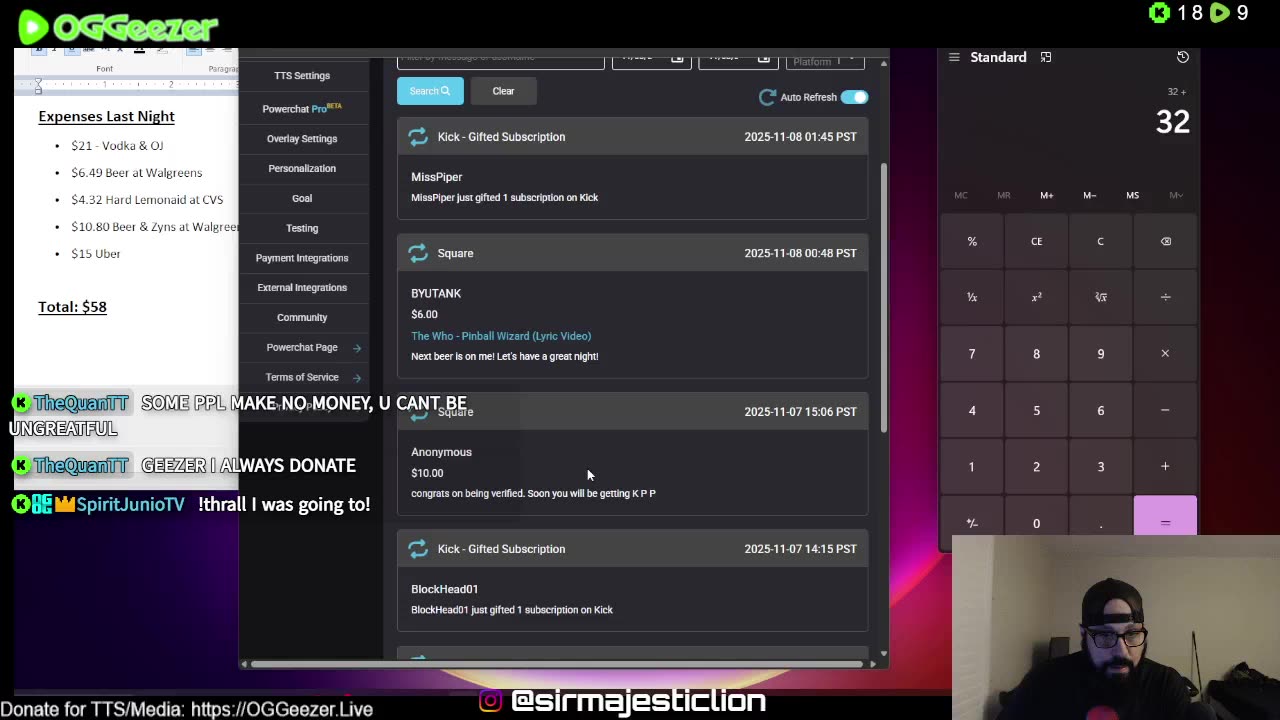The width and height of the screenshot is (1280, 720).
Task: Click the 8 key on Calculator
Action: 1036,353
